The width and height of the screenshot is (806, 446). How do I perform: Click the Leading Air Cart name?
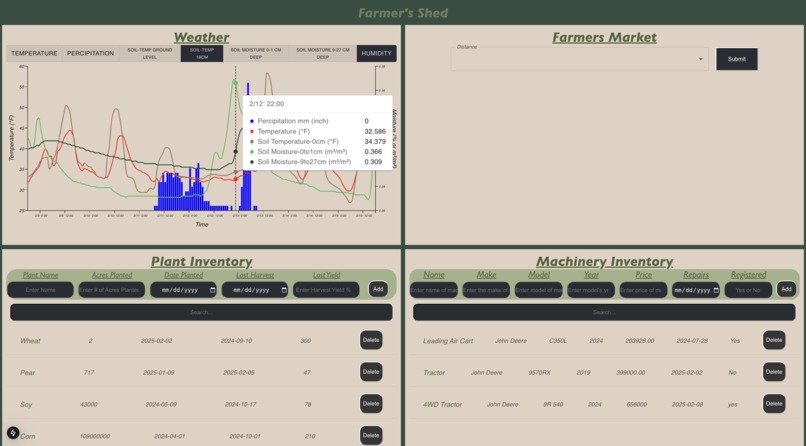point(448,341)
